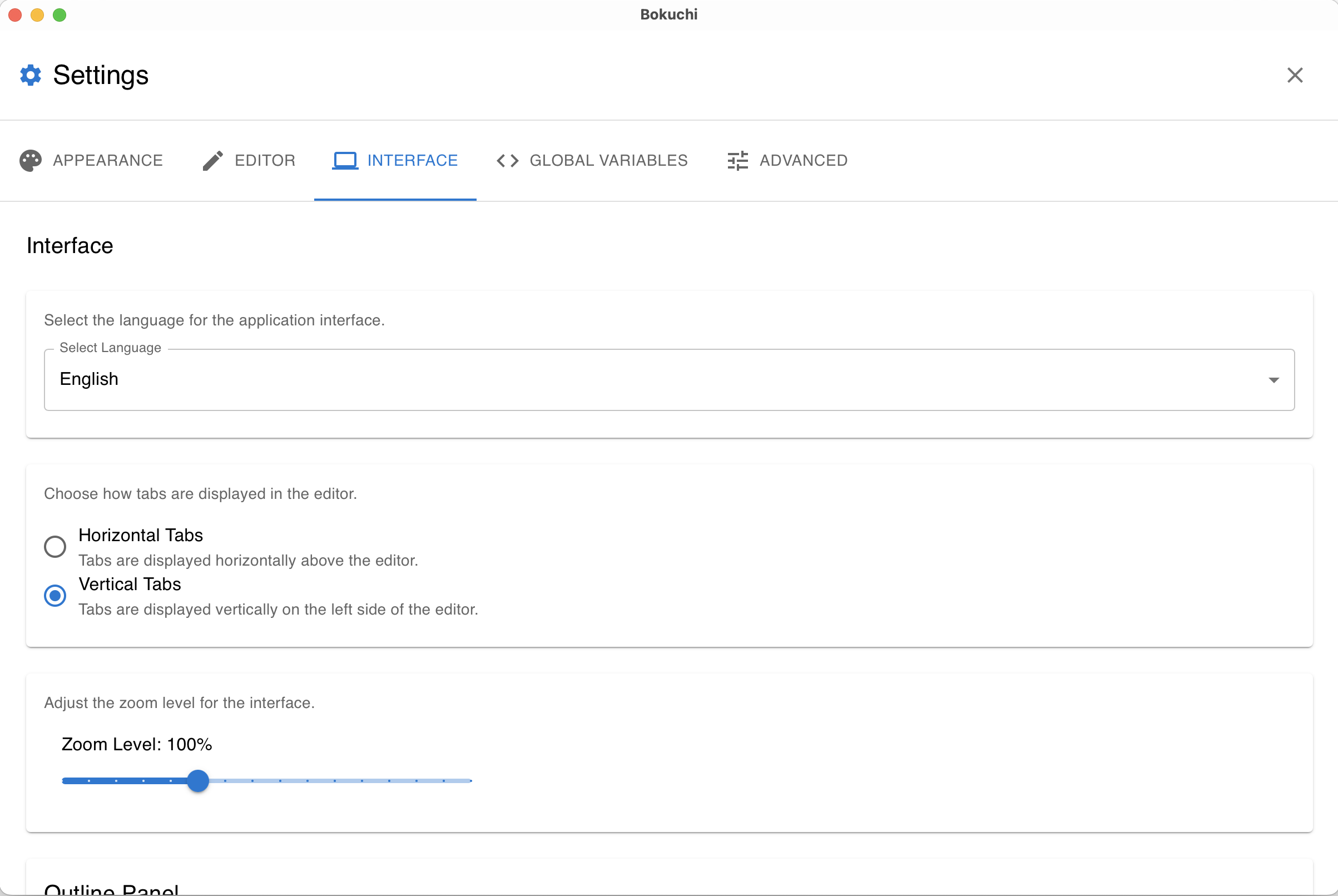Click the dropdown arrow inside the language selector

(x=1274, y=379)
